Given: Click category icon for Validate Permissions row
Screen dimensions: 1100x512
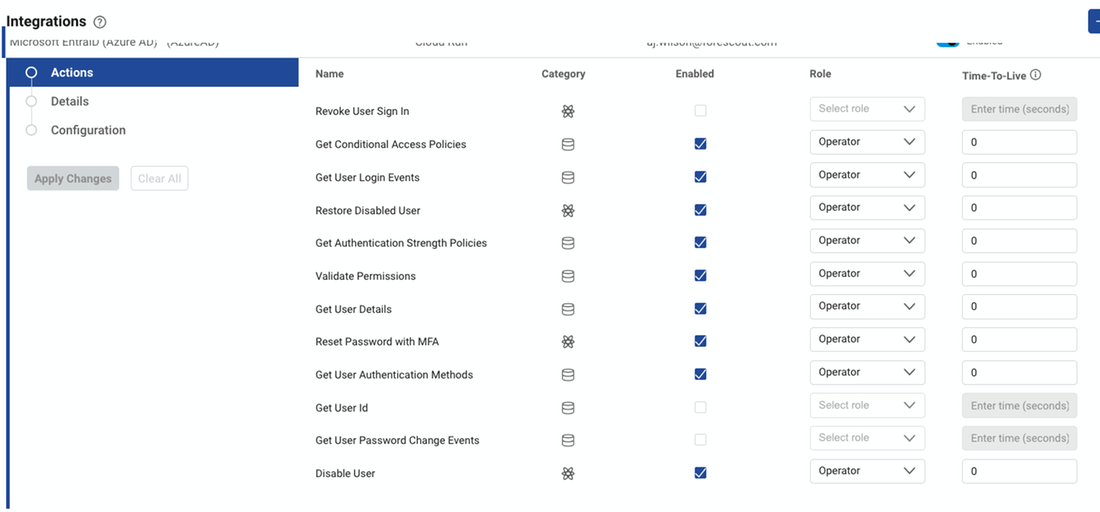Looking at the screenshot, I should coord(568,276).
